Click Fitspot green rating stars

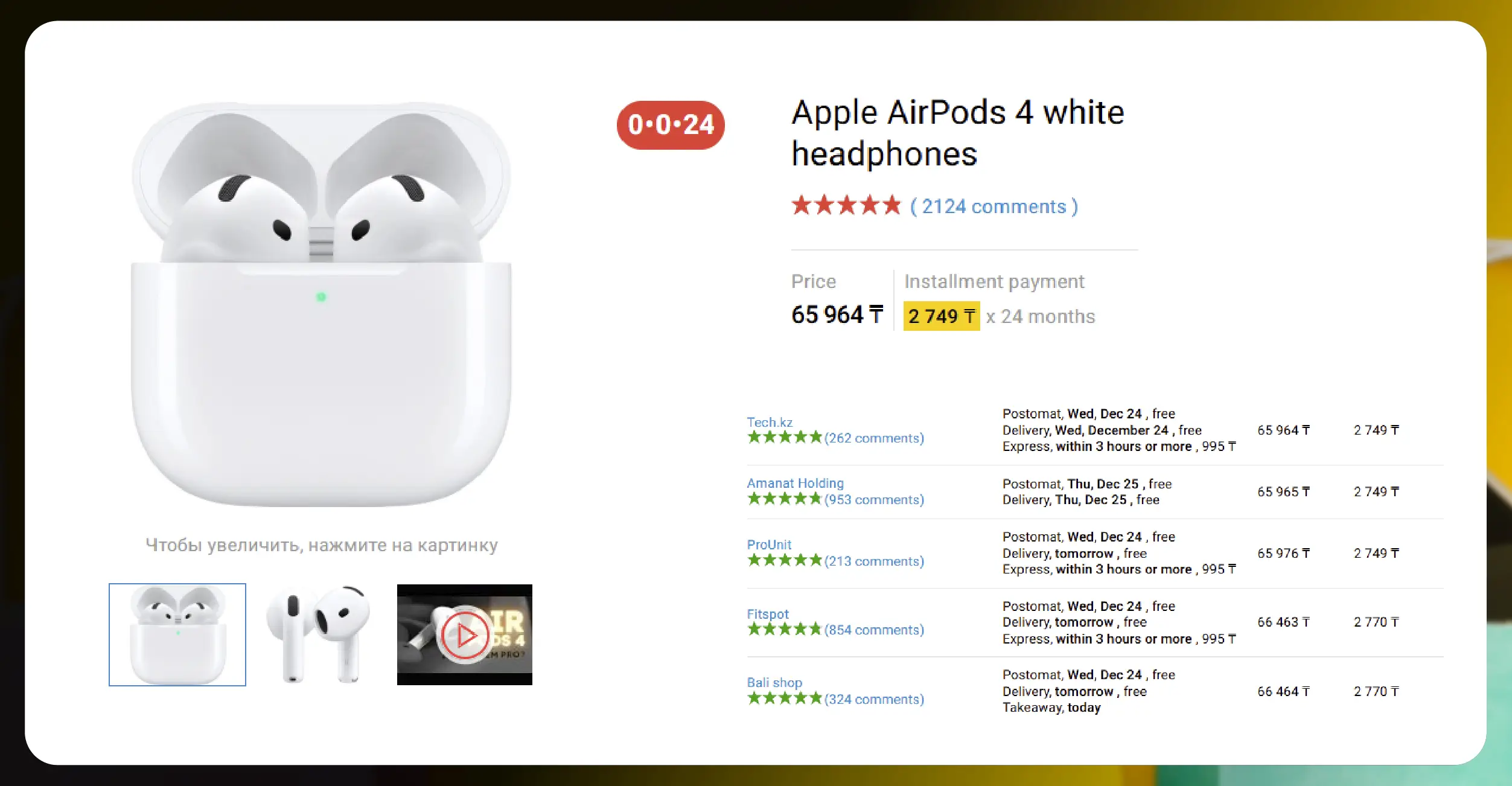784,630
